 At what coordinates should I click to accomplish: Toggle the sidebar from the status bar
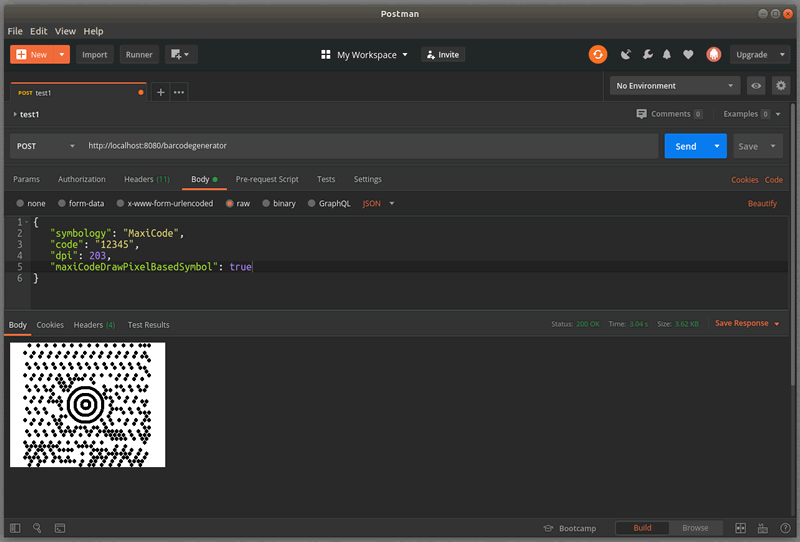tap(14, 528)
